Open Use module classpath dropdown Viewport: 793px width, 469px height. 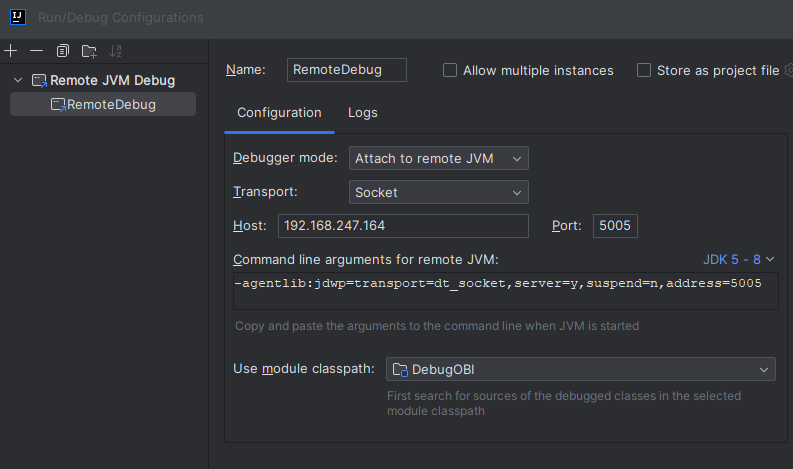click(581, 369)
